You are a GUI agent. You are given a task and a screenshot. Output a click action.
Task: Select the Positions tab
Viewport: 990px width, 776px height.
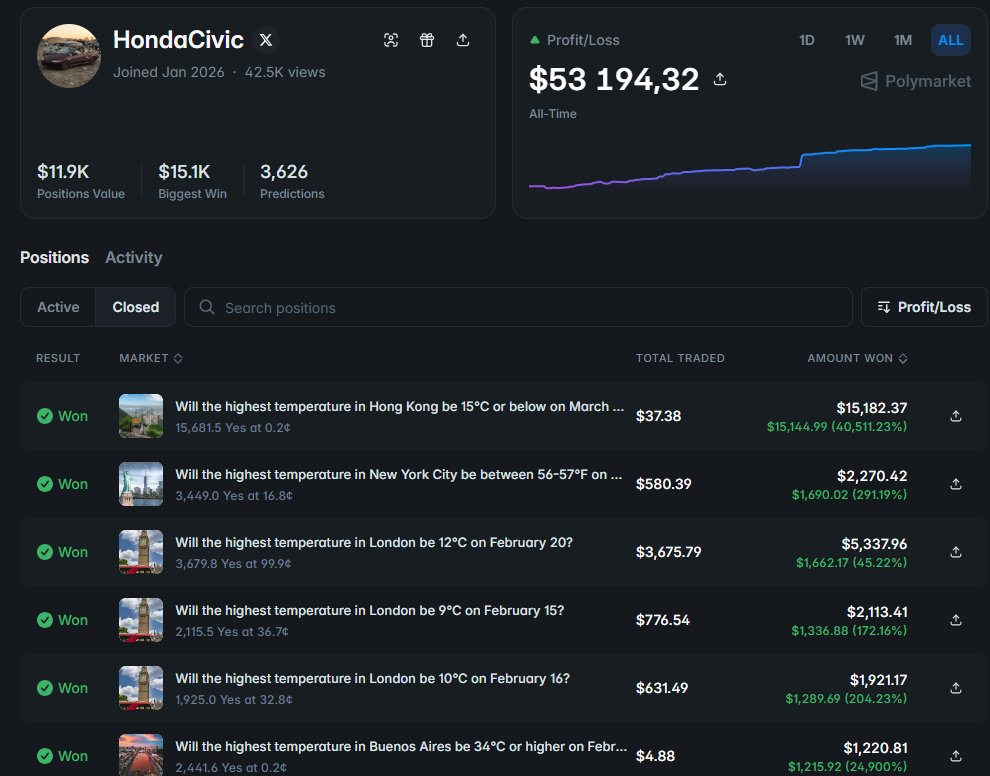click(54, 257)
